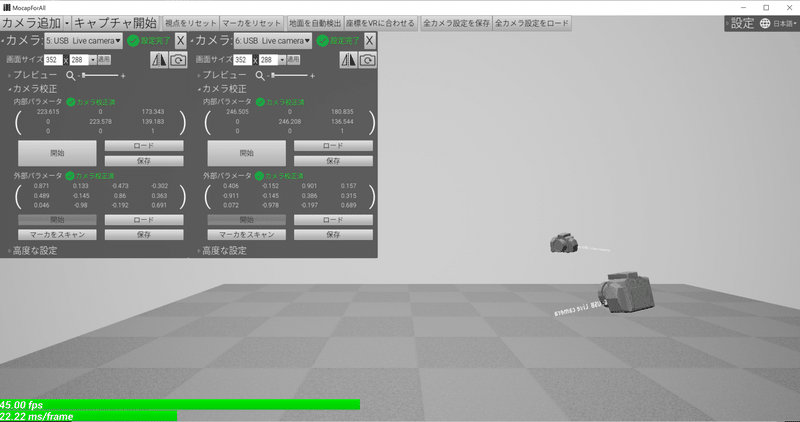Screen dimensions: 800x422
Task: Click the camera 6 width field showing 352
Action: [x=242, y=60]
